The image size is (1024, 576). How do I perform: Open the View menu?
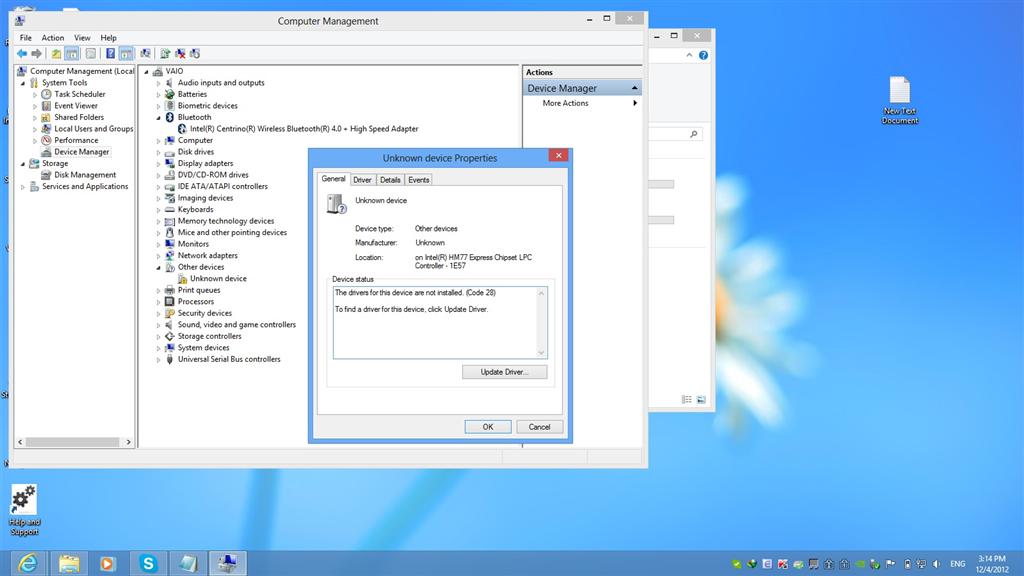[82, 38]
